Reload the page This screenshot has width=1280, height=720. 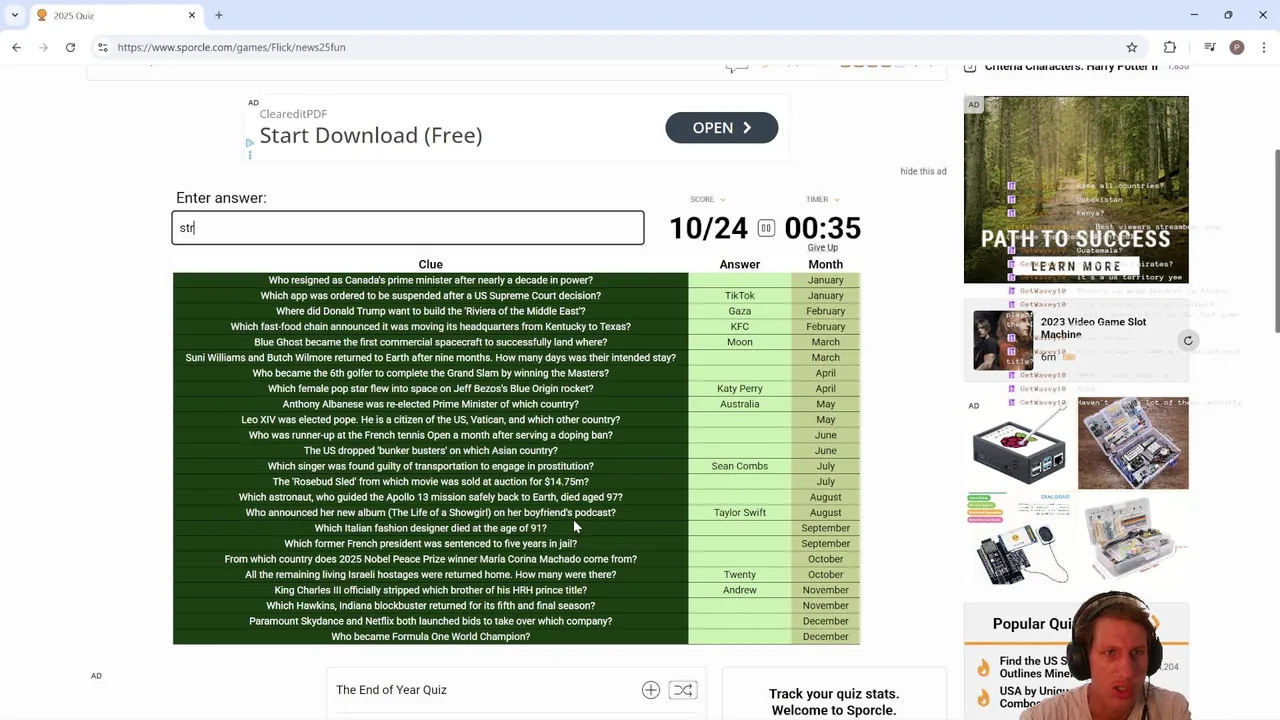(x=70, y=47)
